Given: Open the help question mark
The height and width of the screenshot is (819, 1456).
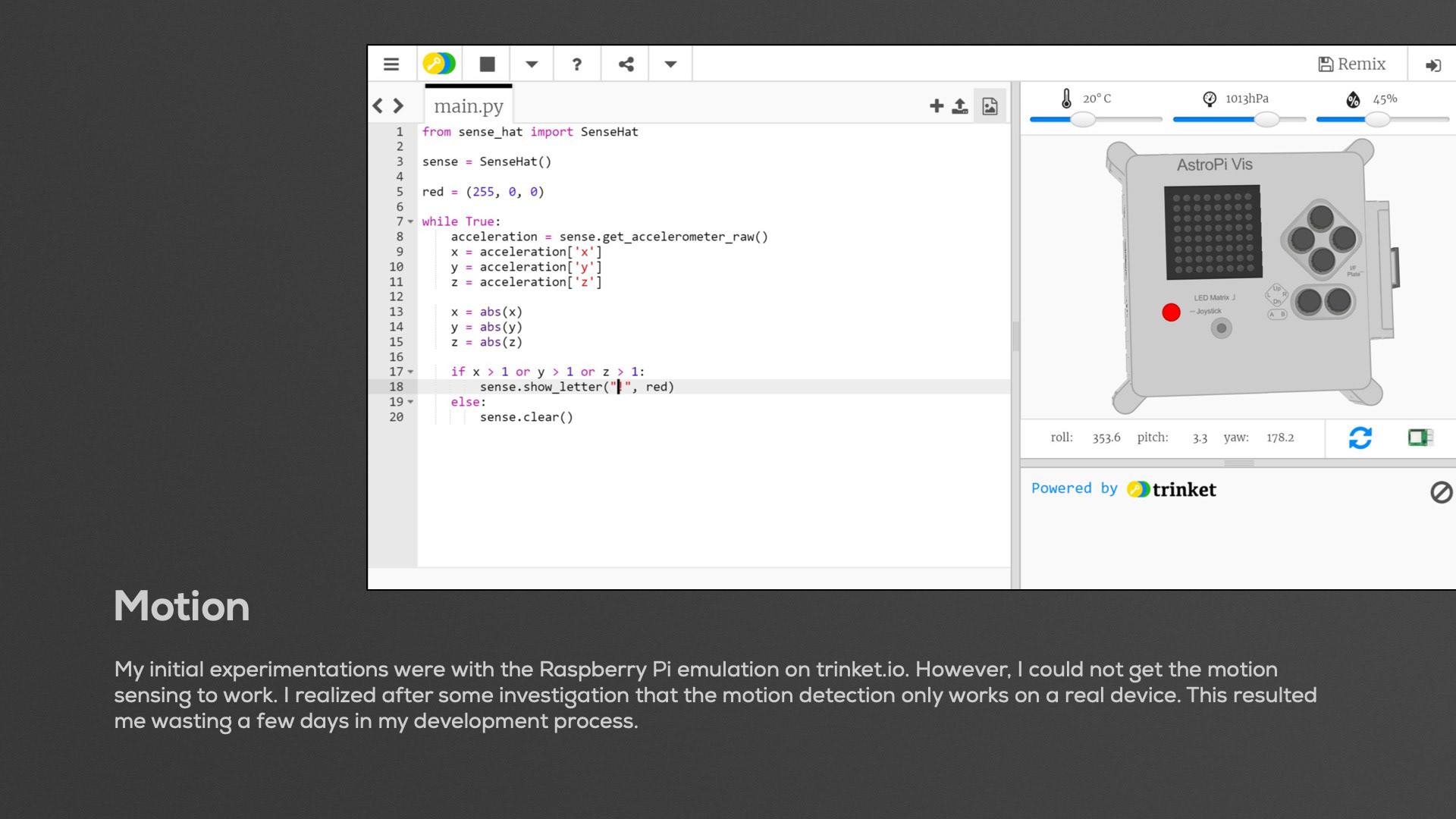Looking at the screenshot, I should click(576, 64).
